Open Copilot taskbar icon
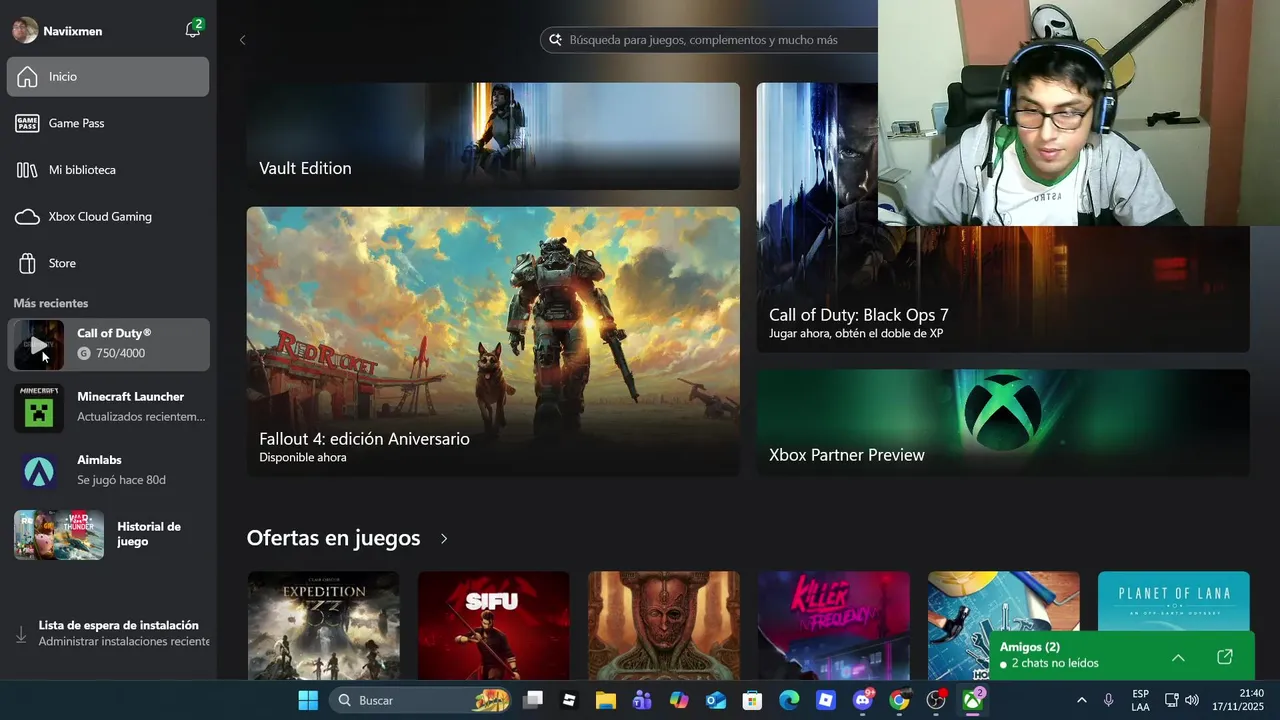 point(679,700)
